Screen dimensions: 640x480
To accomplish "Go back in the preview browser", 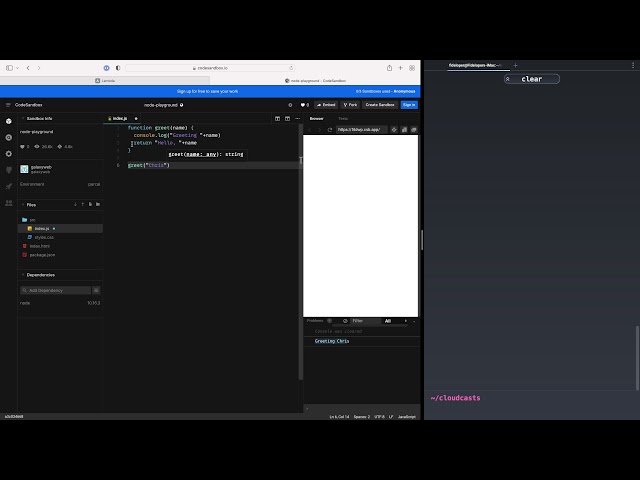I will (x=310, y=130).
